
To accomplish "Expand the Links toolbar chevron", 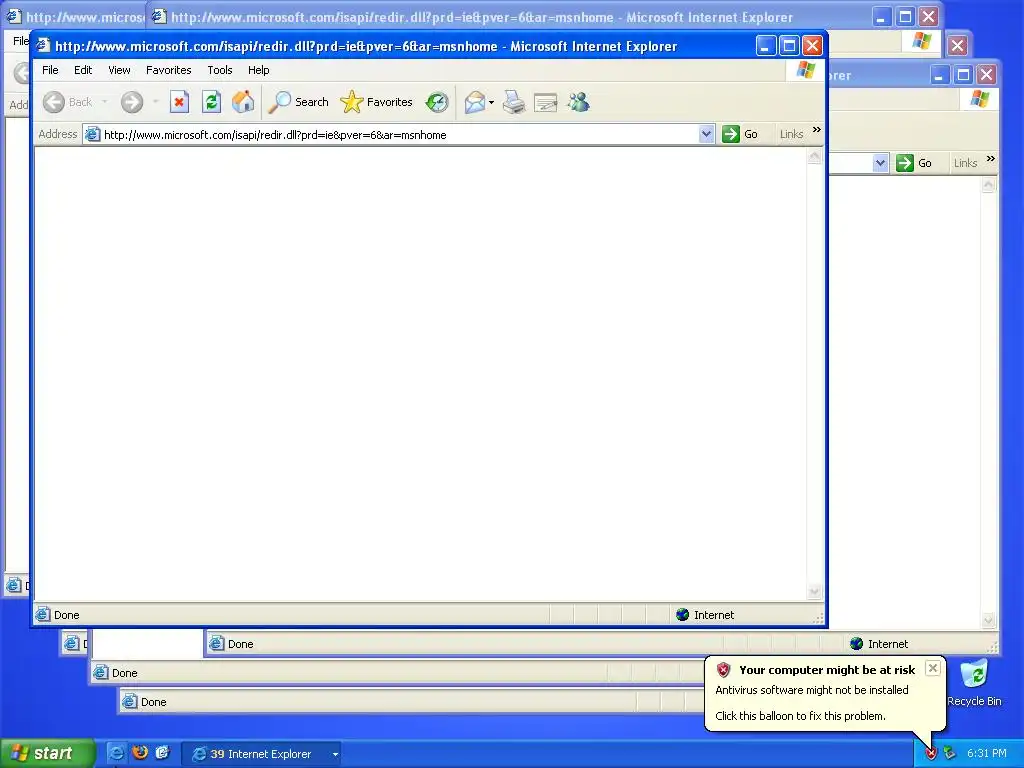I will point(816,130).
